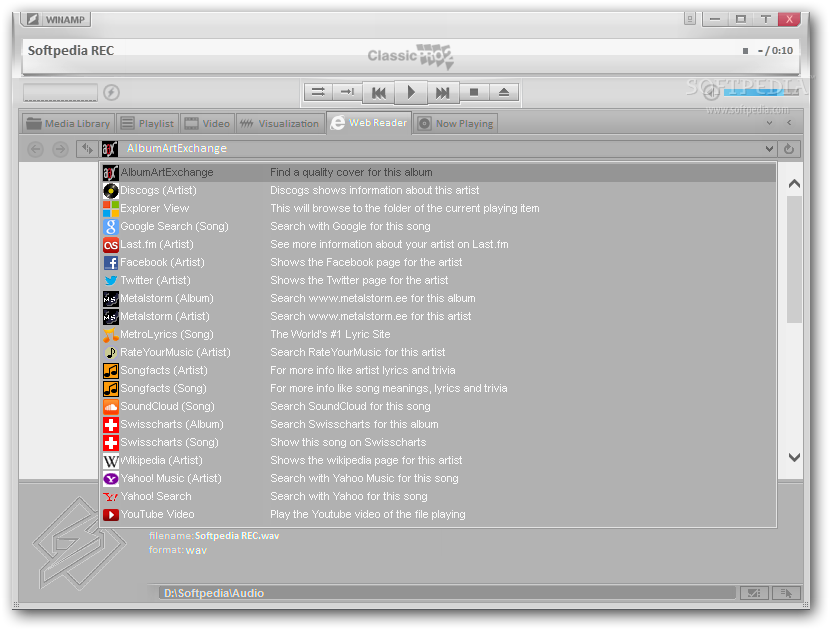
Task: Choose SoundCloud (Song) service
Action: 439,407
